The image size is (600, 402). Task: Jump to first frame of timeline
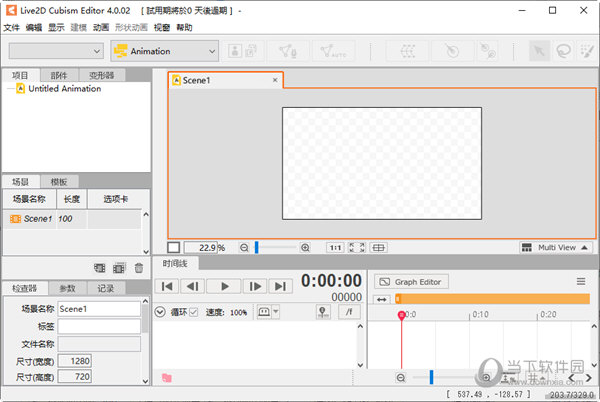click(x=167, y=286)
